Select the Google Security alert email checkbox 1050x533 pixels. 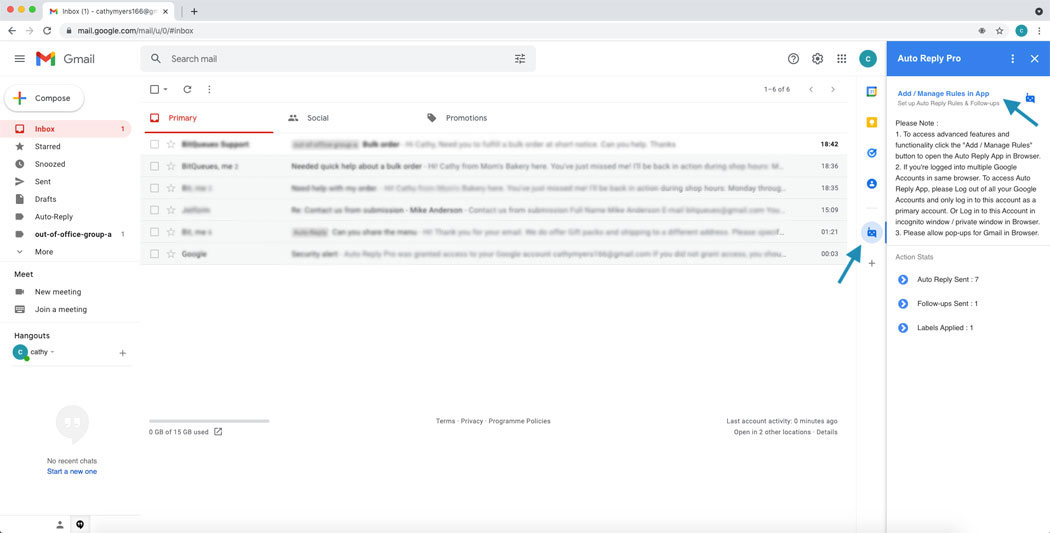click(155, 254)
